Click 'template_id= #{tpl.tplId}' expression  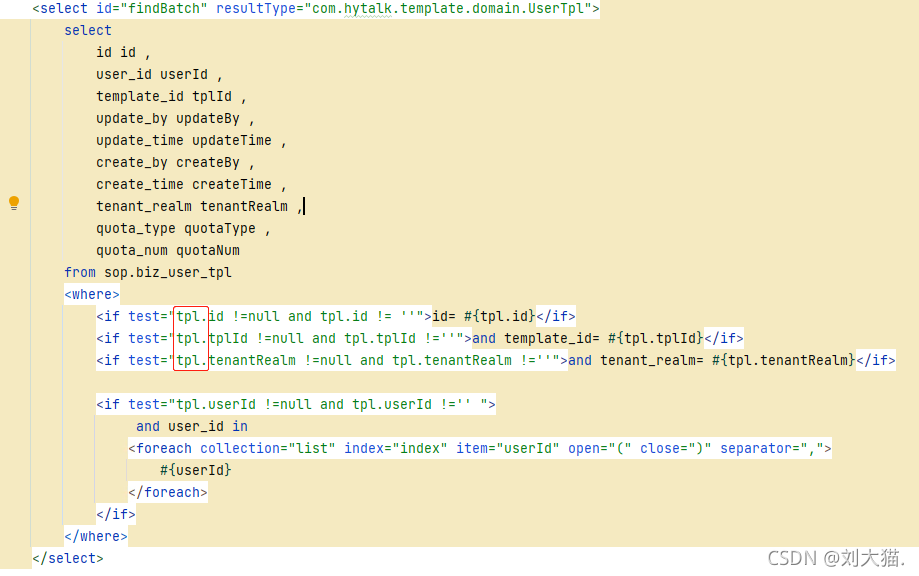[x=603, y=338]
